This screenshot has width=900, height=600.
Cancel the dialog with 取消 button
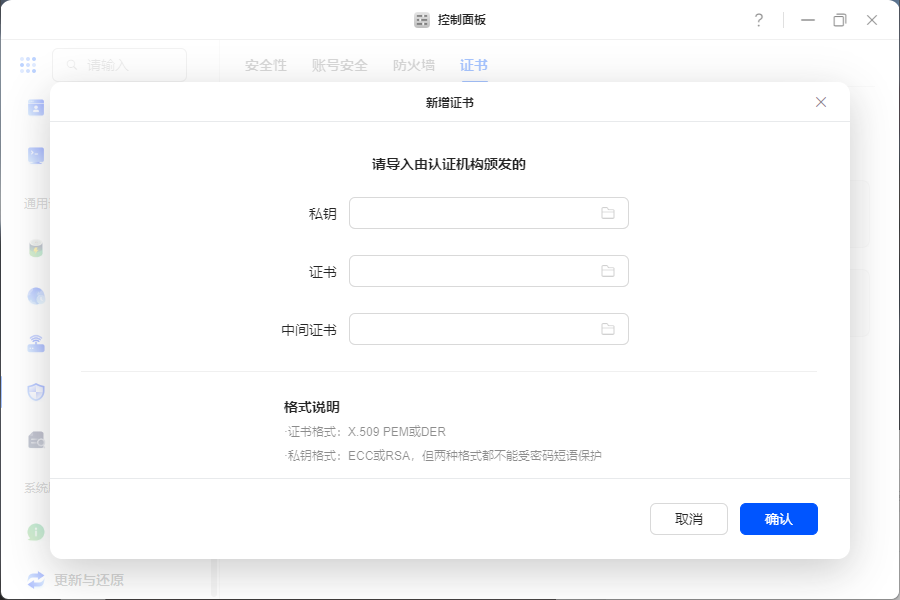689,519
